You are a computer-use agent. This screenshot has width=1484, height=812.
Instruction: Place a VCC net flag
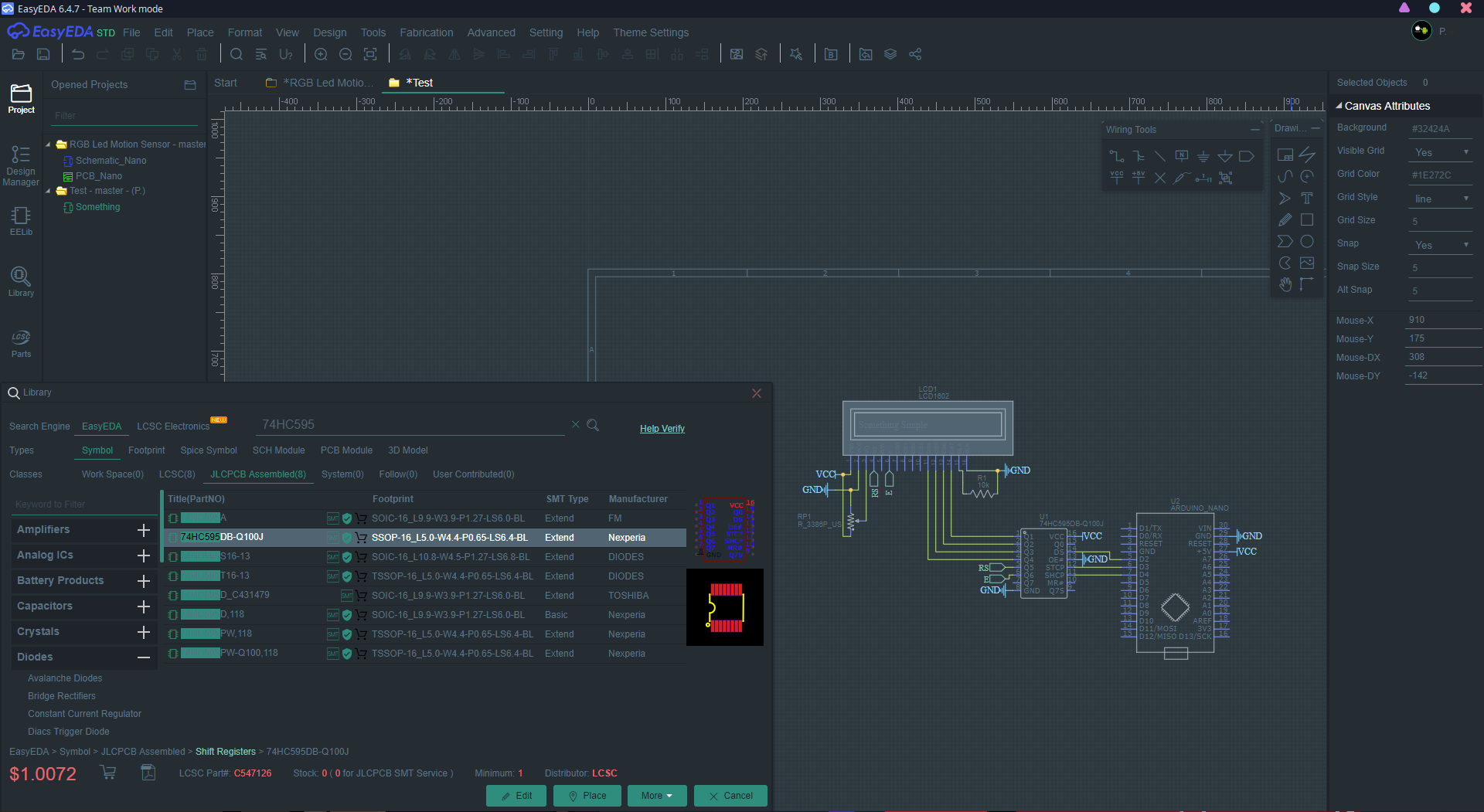pyautogui.click(x=1117, y=178)
